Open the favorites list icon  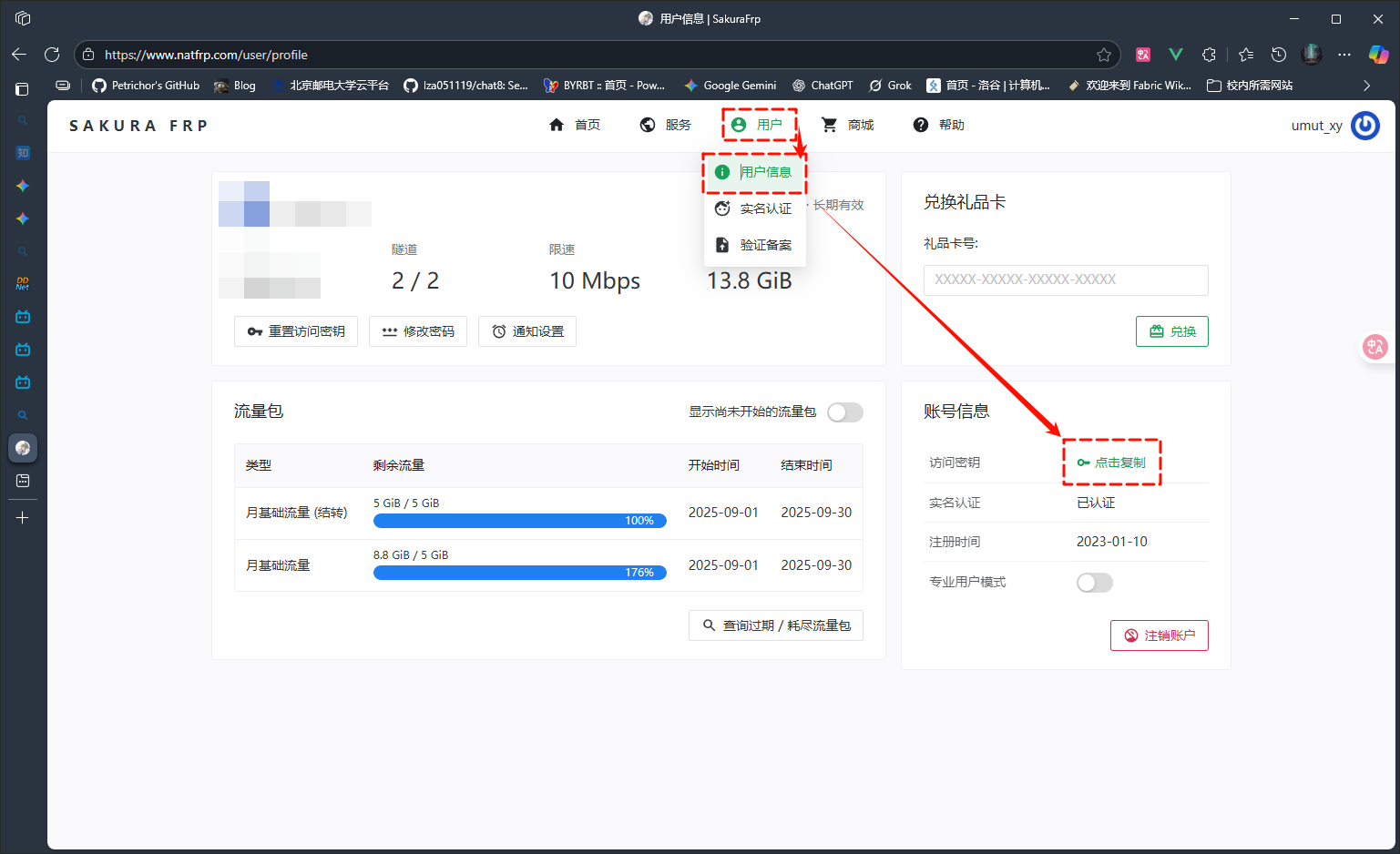coord(1246,55)
